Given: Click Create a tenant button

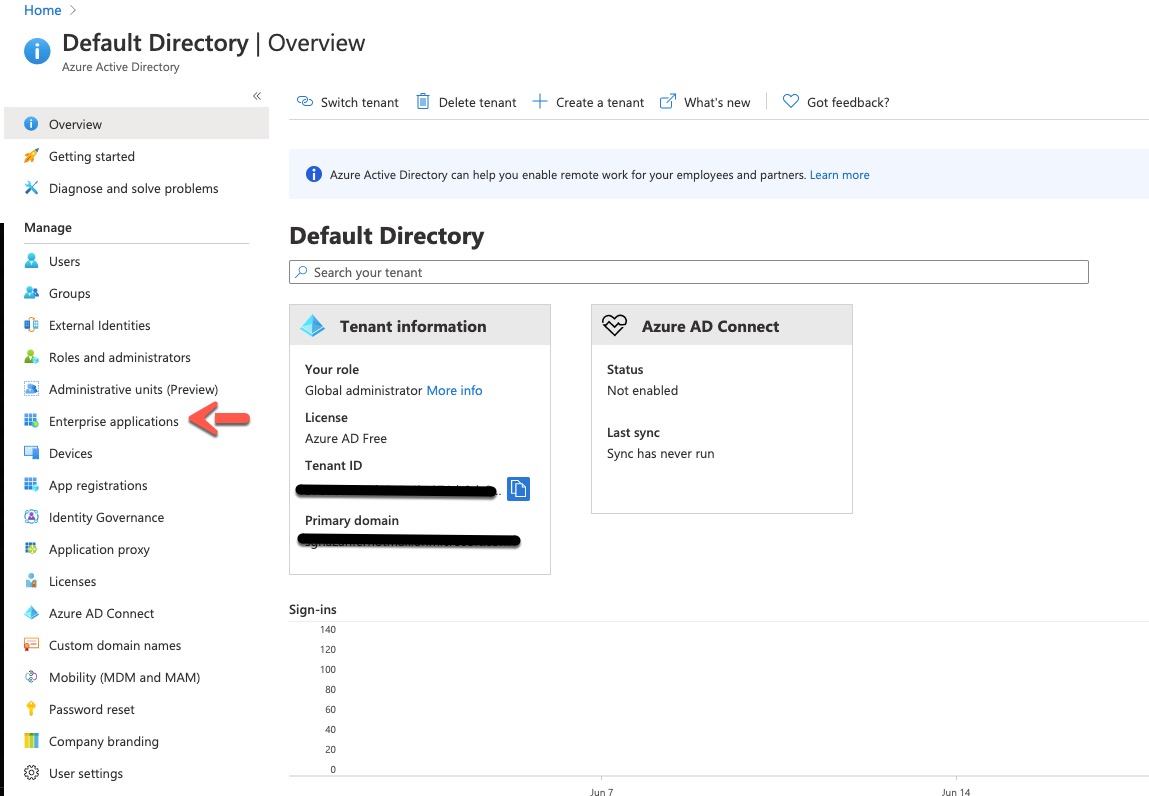Looking at the screenshot, I should pyautogui.click(x=588, y=102).
